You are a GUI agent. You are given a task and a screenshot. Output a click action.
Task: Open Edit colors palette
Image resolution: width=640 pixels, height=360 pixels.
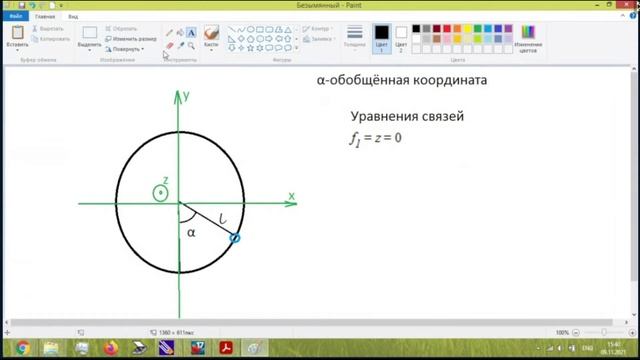pos(528,38)
